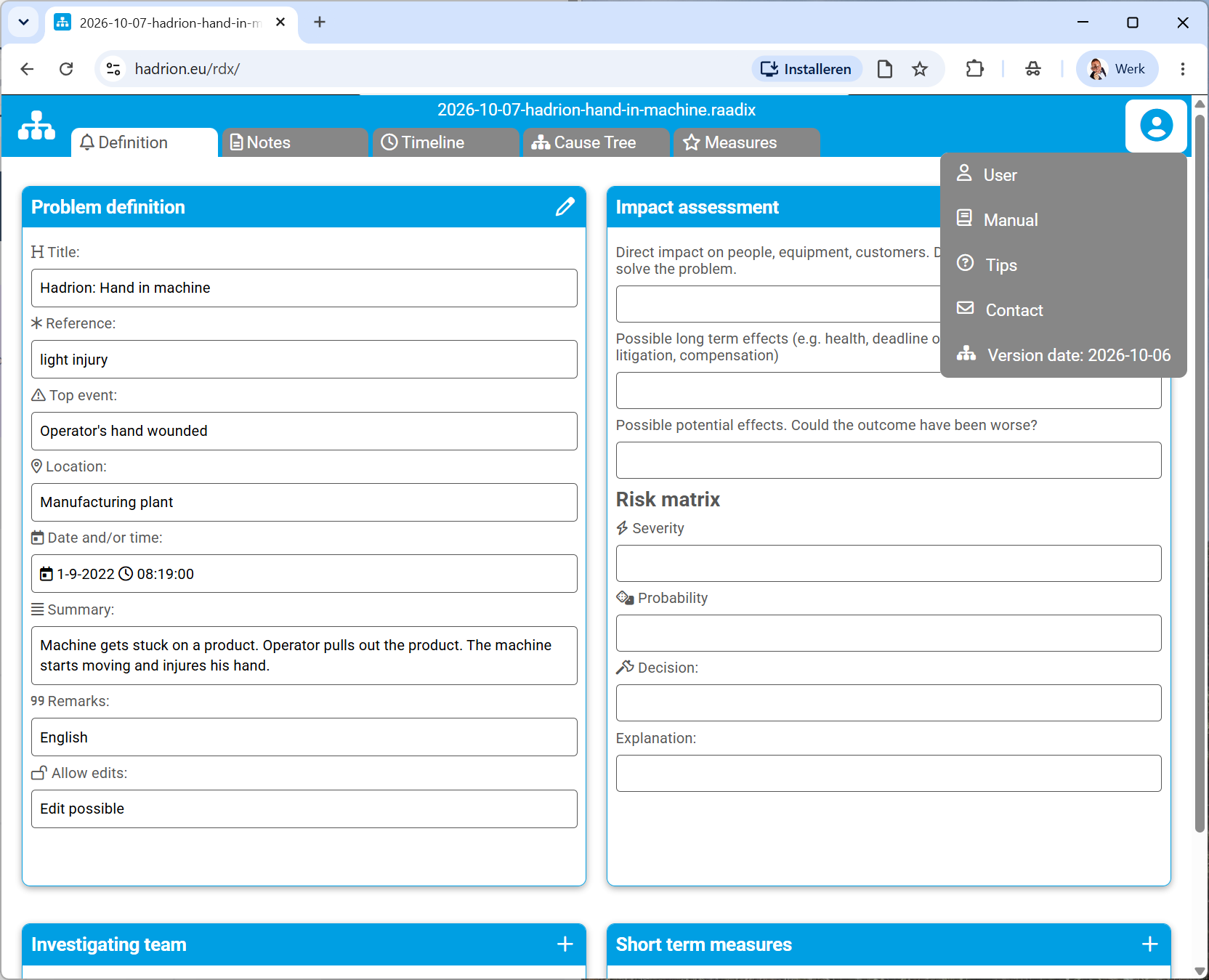Click the Installeren button

point(806,69)
